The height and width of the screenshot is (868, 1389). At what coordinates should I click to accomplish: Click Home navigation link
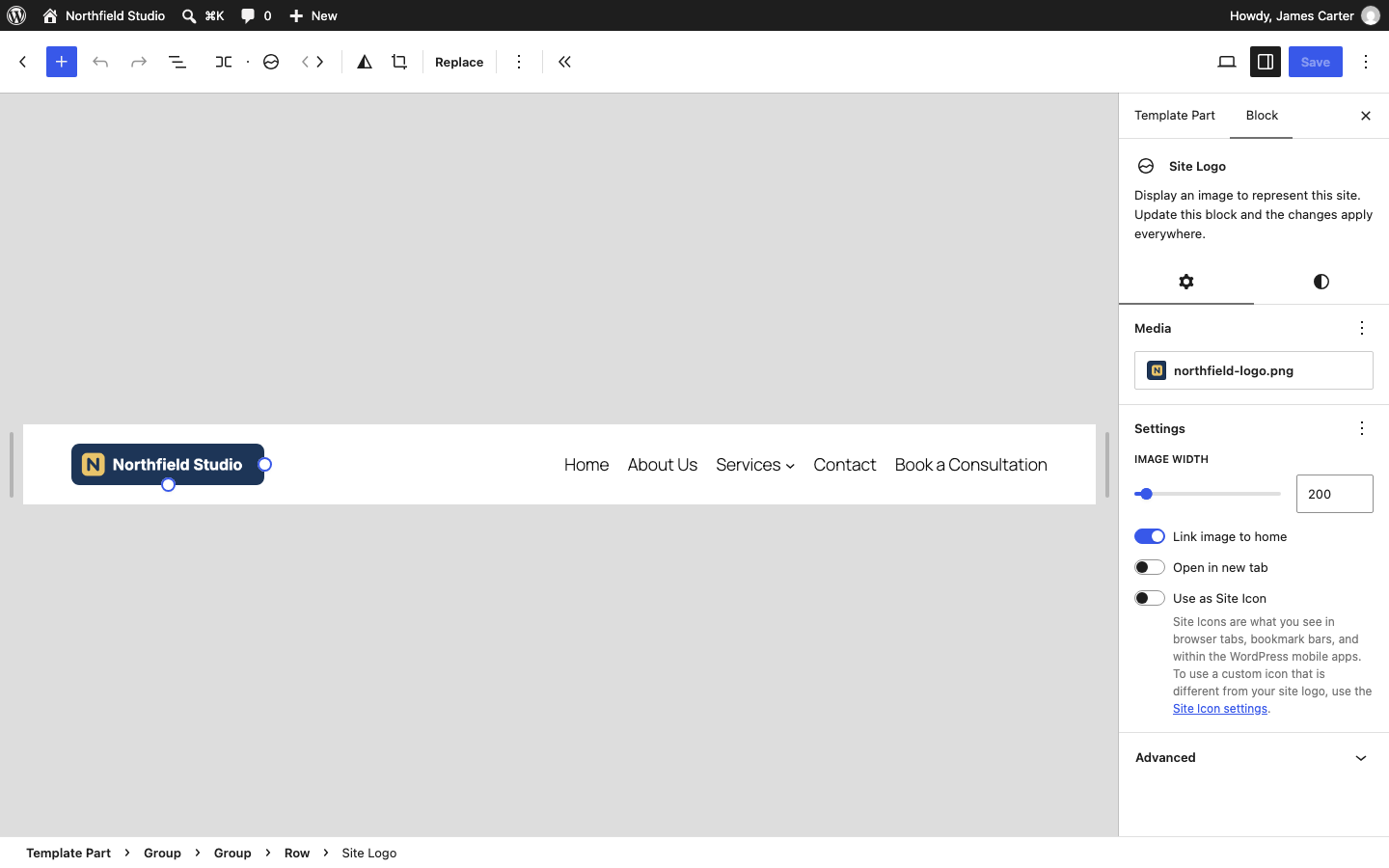coord(586,465)
